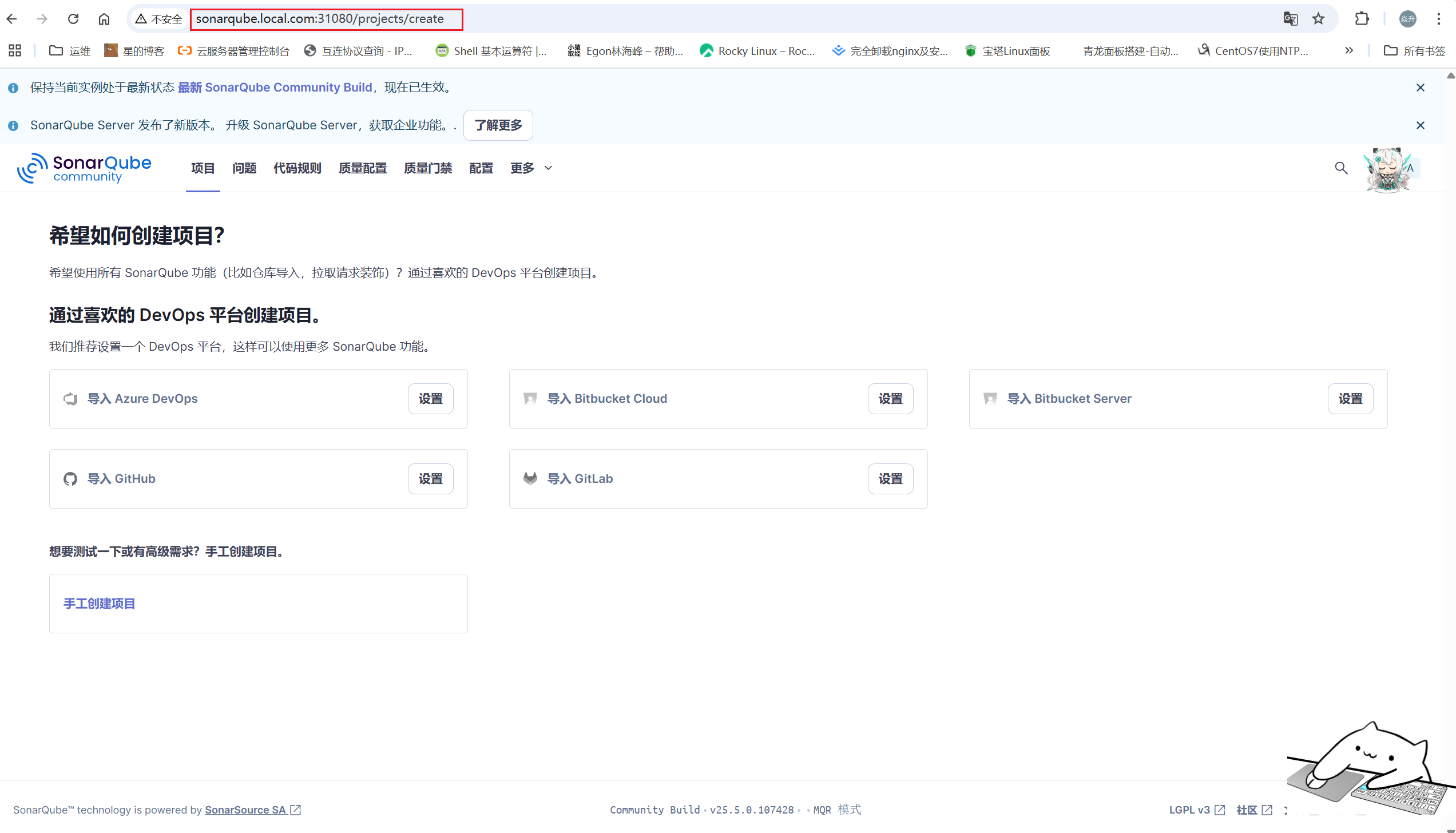Click the browser back arrow

[x=12, y=19]
